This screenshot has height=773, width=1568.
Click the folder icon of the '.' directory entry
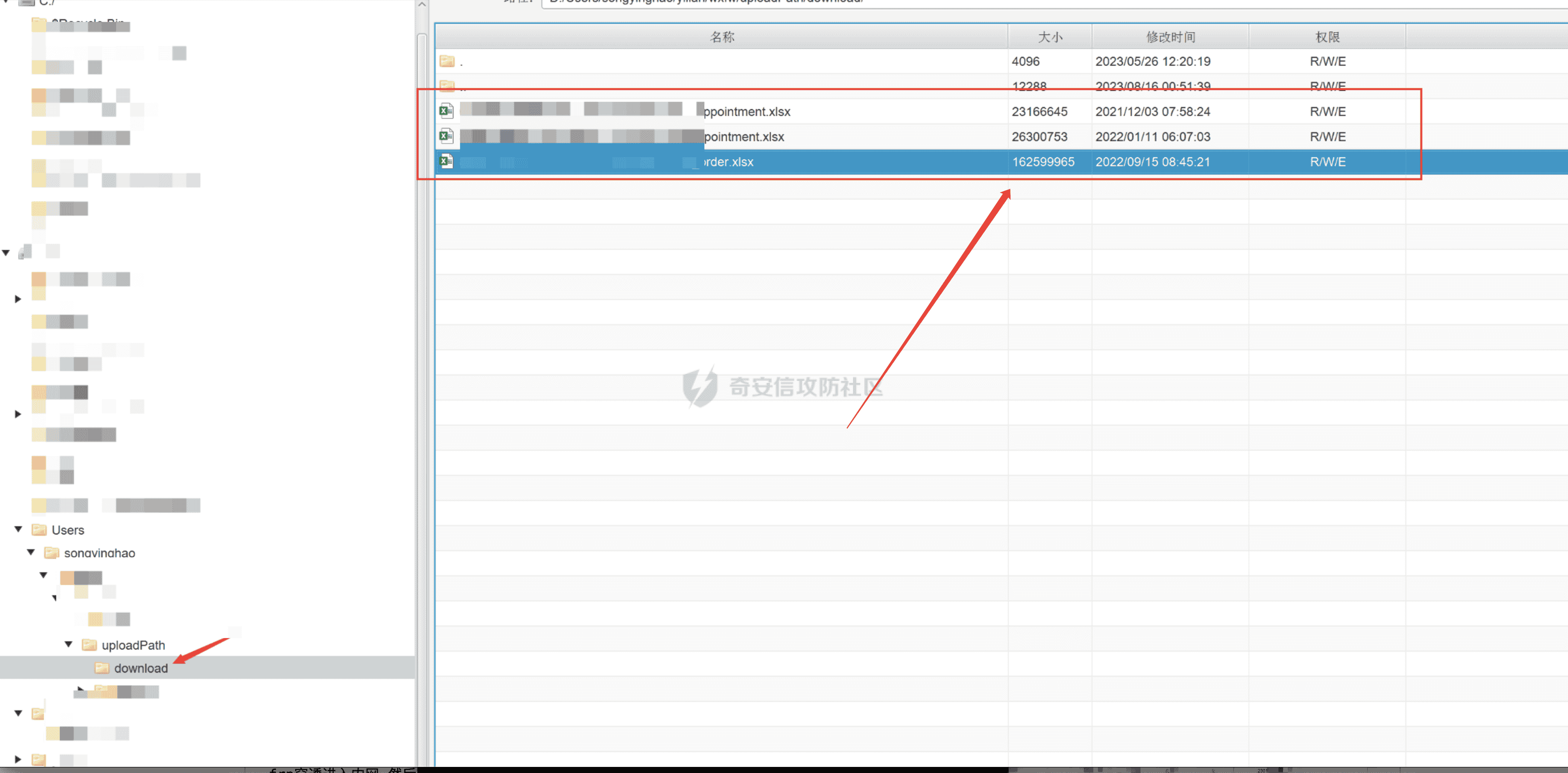point(447,61)
